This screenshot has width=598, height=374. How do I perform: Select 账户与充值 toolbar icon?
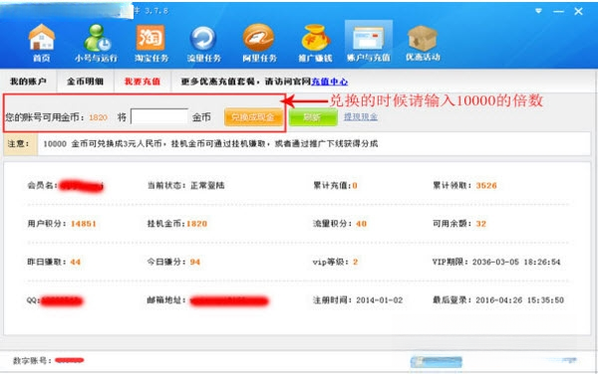[x=368, y=42]
